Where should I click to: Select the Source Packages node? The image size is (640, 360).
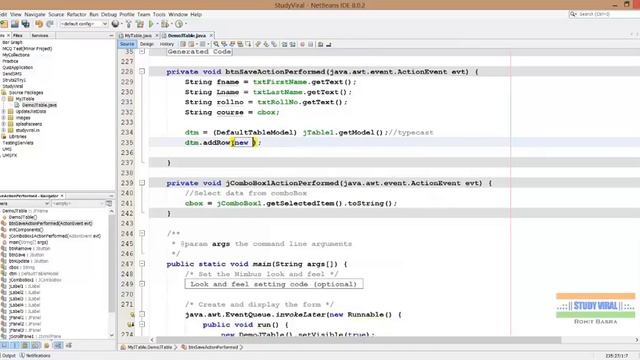point(26,93)
